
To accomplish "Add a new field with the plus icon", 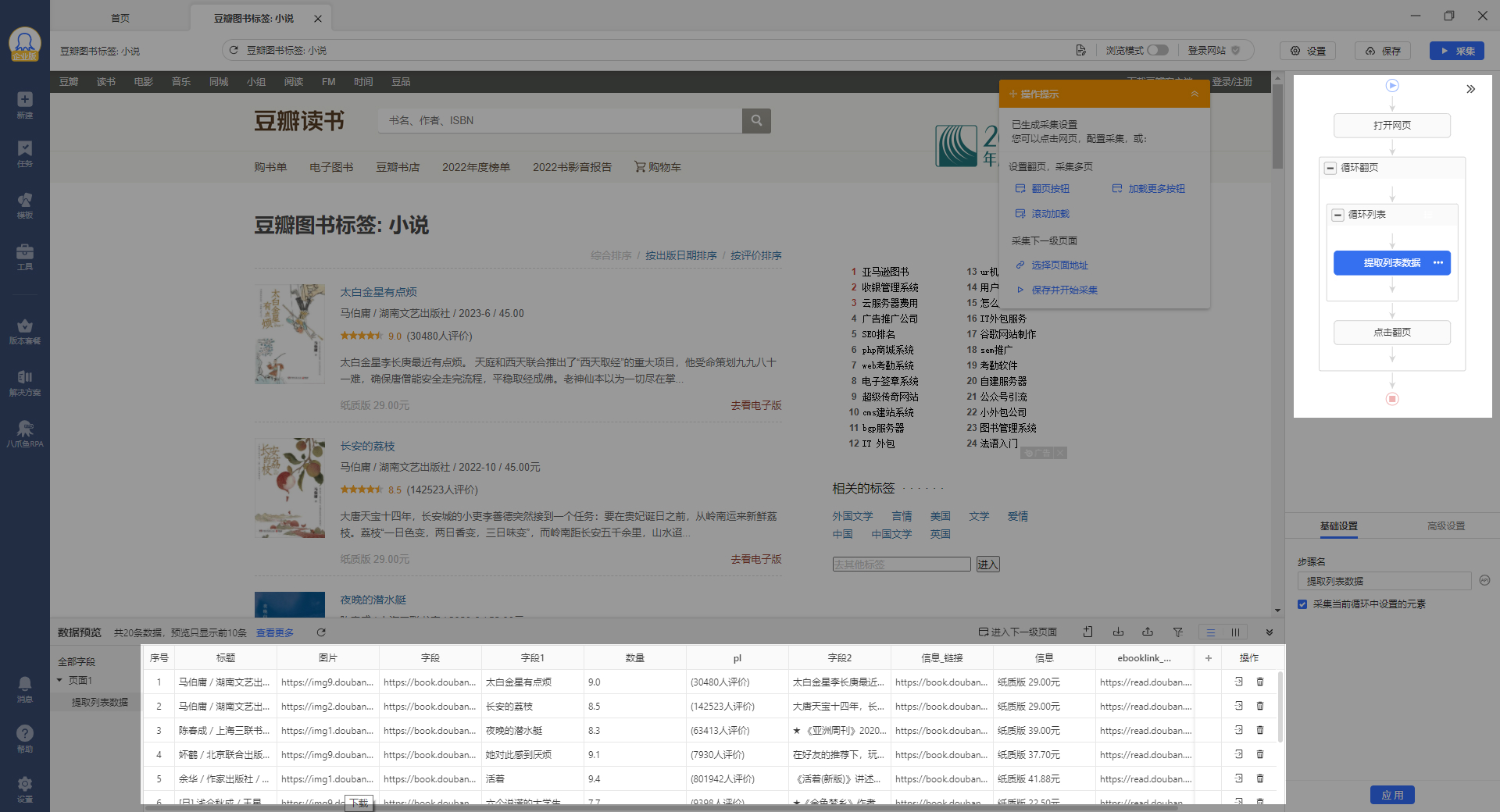I will tap(1208, 658).
